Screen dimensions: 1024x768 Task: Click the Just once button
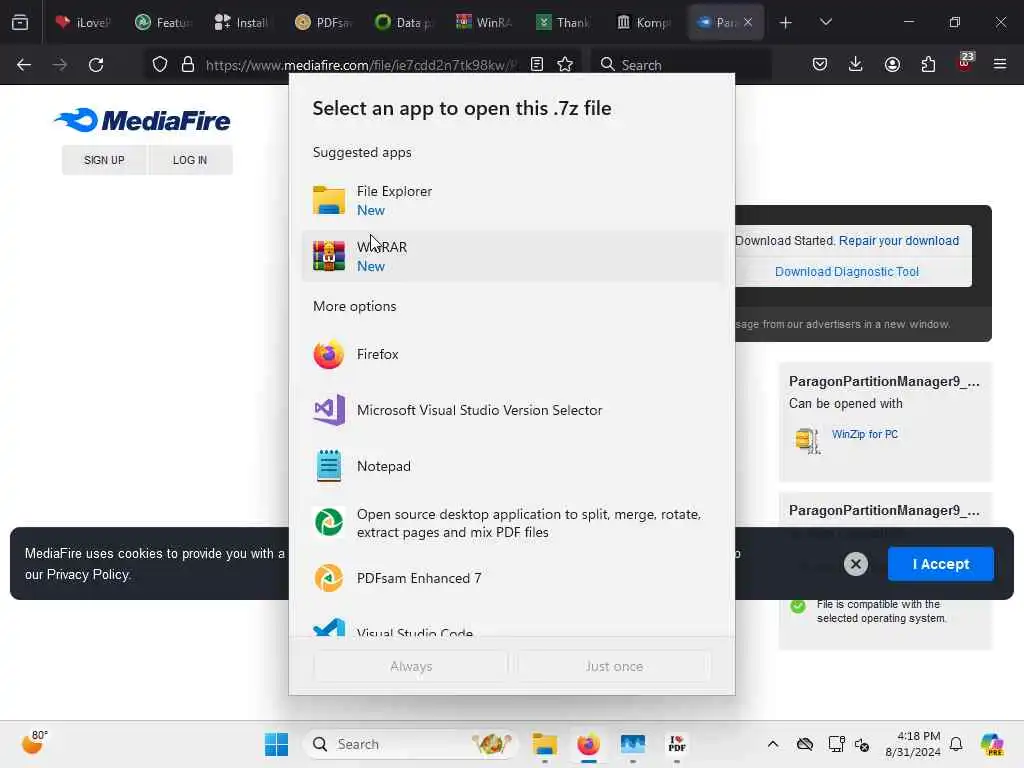point(614,666)
